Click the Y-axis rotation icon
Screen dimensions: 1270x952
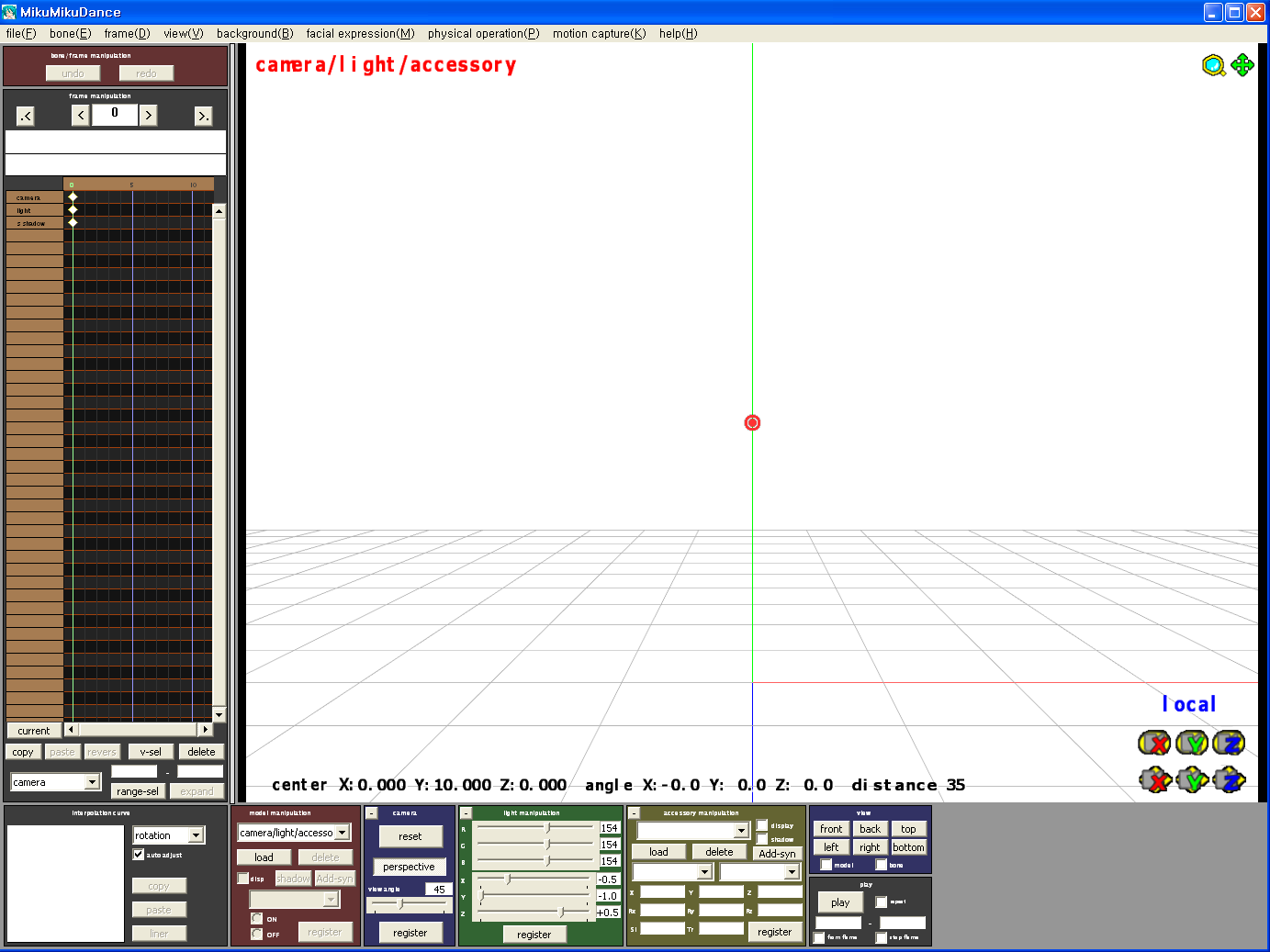point(1192,742)
